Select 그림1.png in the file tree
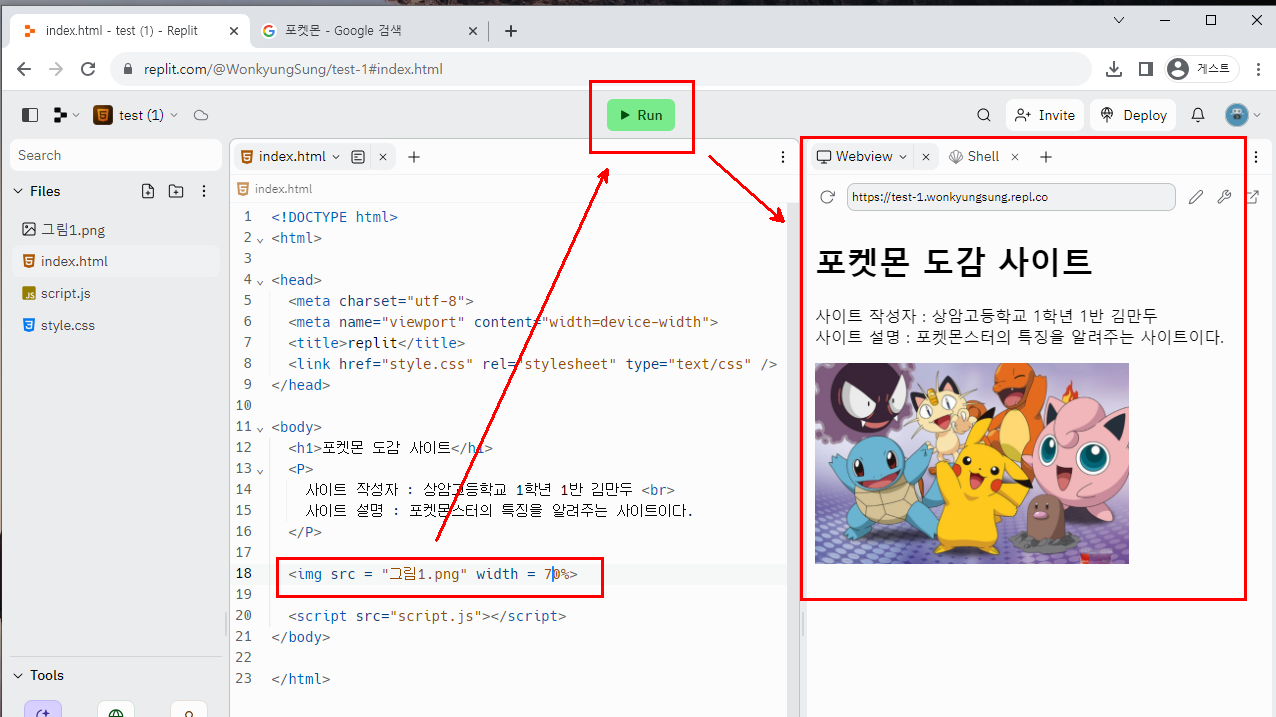Image resolution: width=1276 pixels, height=717 pixels. click(115, 230)
